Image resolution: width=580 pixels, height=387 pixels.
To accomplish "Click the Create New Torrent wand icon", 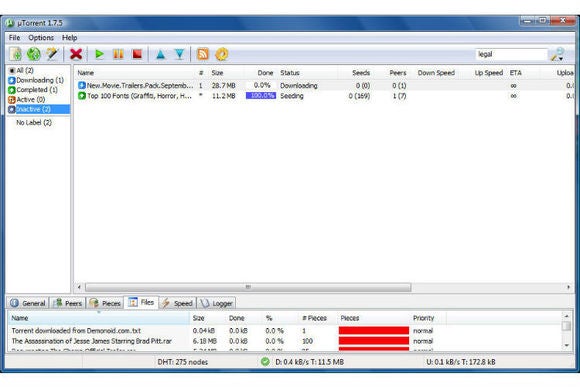I will point(52,54).
